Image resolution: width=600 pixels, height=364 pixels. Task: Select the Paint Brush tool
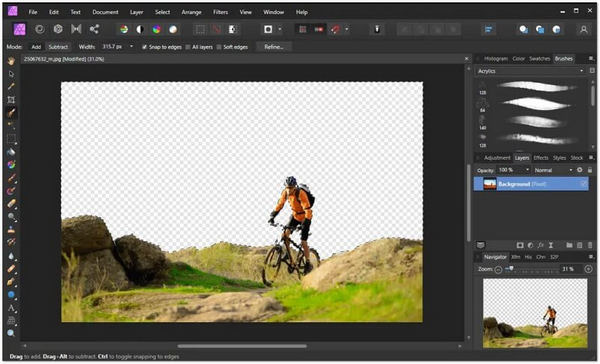[11, 178]
